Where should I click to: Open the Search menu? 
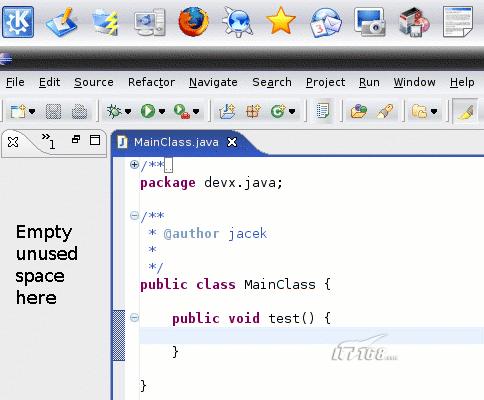click(272, 82)
